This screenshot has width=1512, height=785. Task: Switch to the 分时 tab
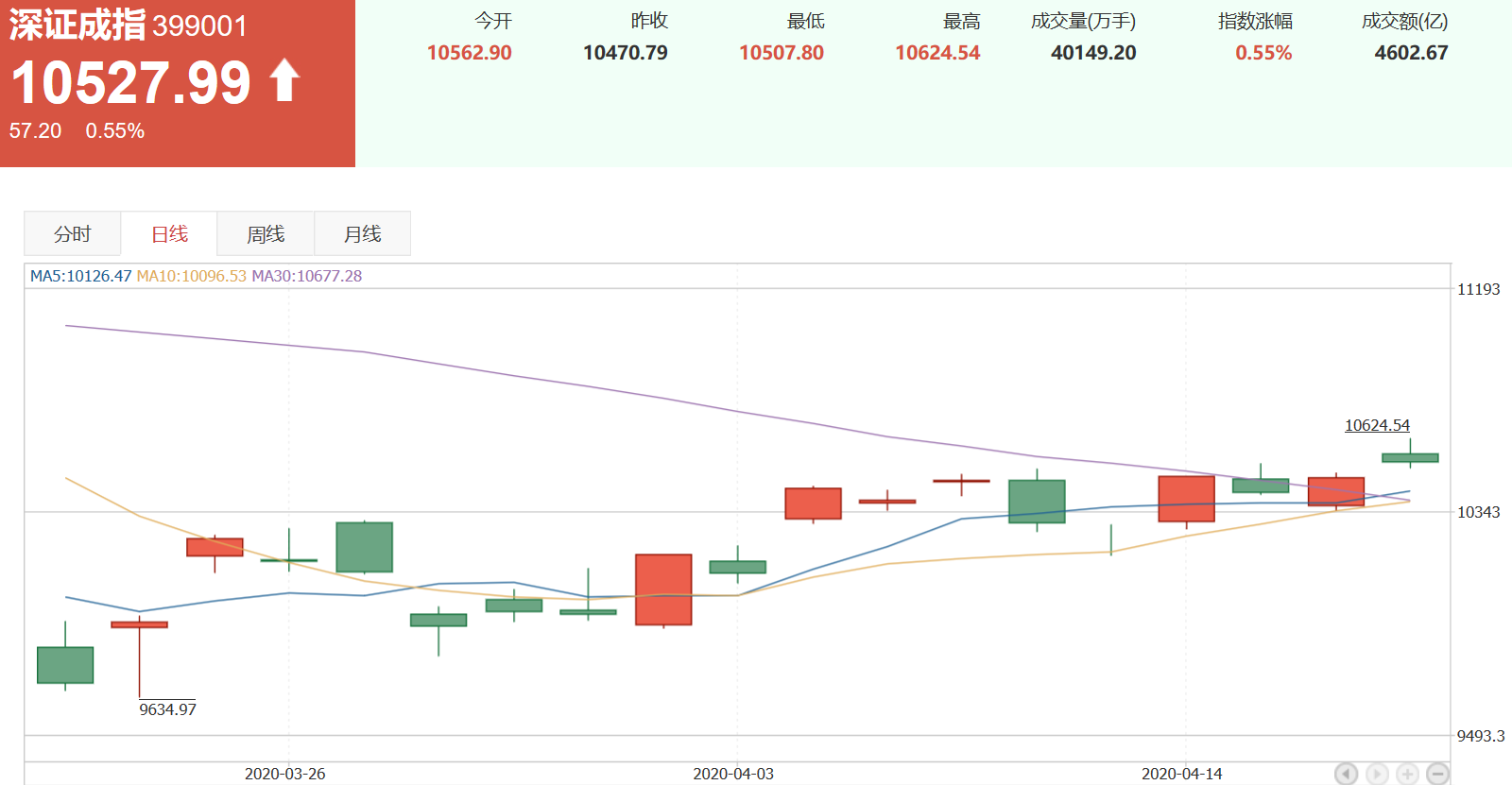pyautogui.click(x=73, y=234)
